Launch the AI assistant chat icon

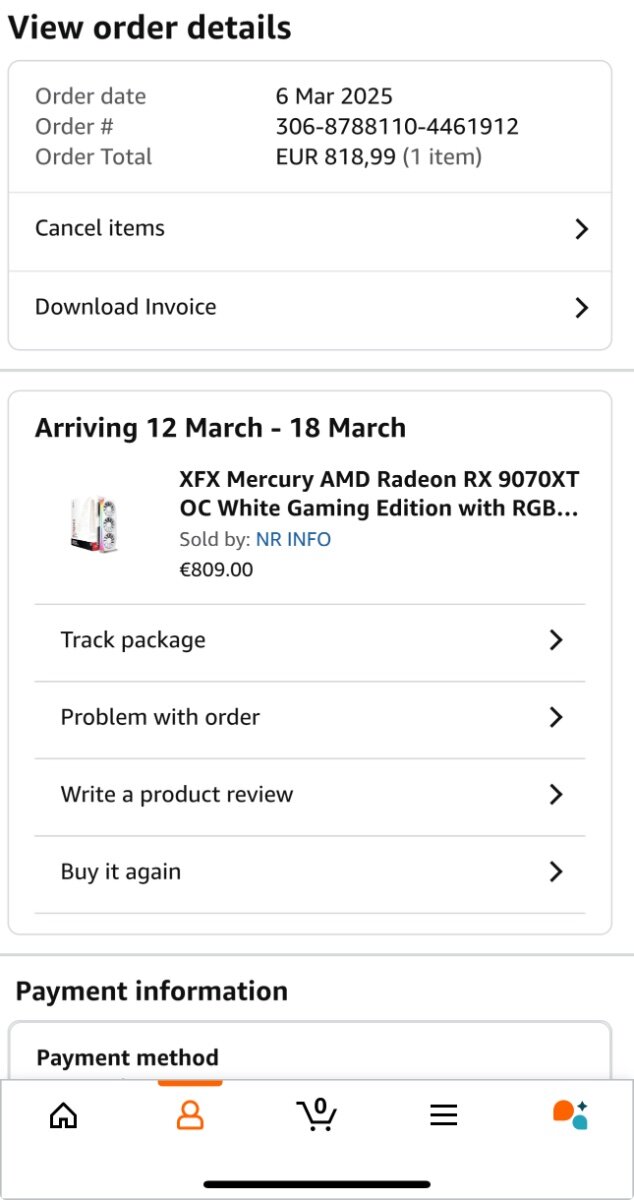(x=570, y=1114)
